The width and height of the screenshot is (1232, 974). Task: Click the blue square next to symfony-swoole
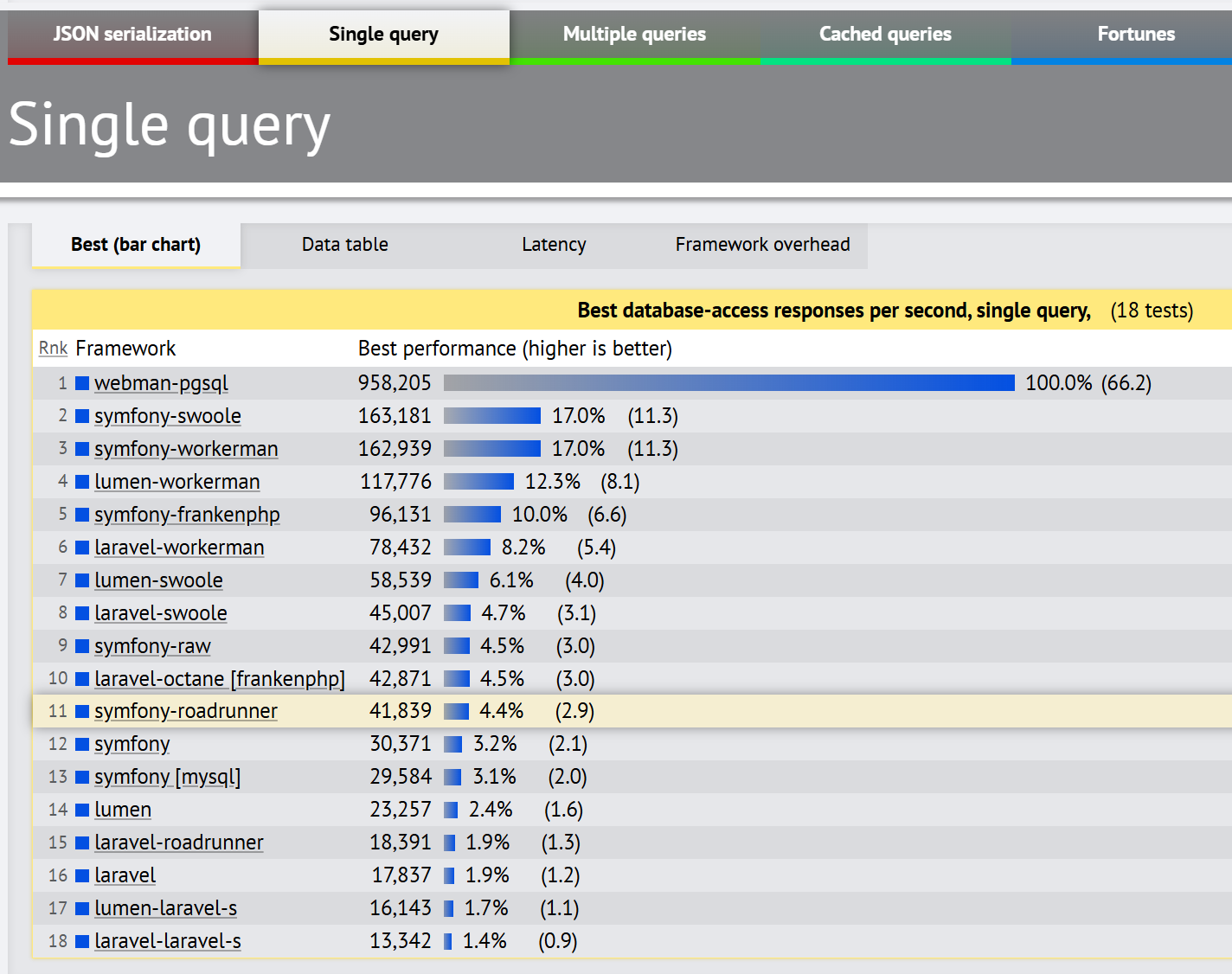82,416
